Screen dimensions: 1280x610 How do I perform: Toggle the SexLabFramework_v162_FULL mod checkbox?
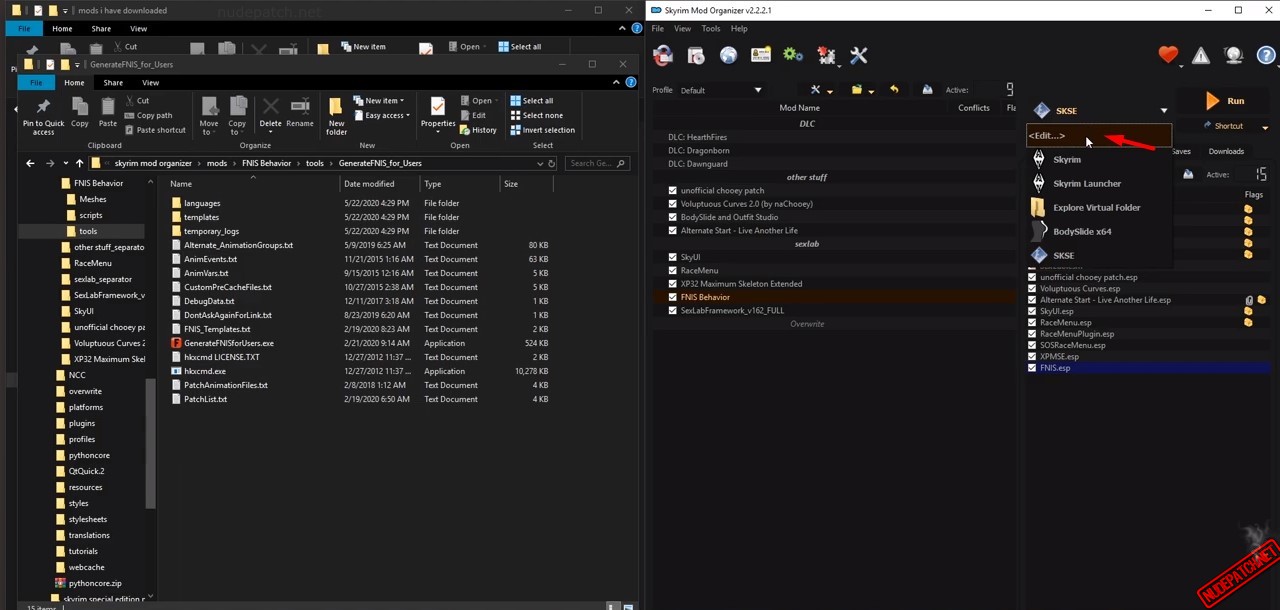pos(672,311)
